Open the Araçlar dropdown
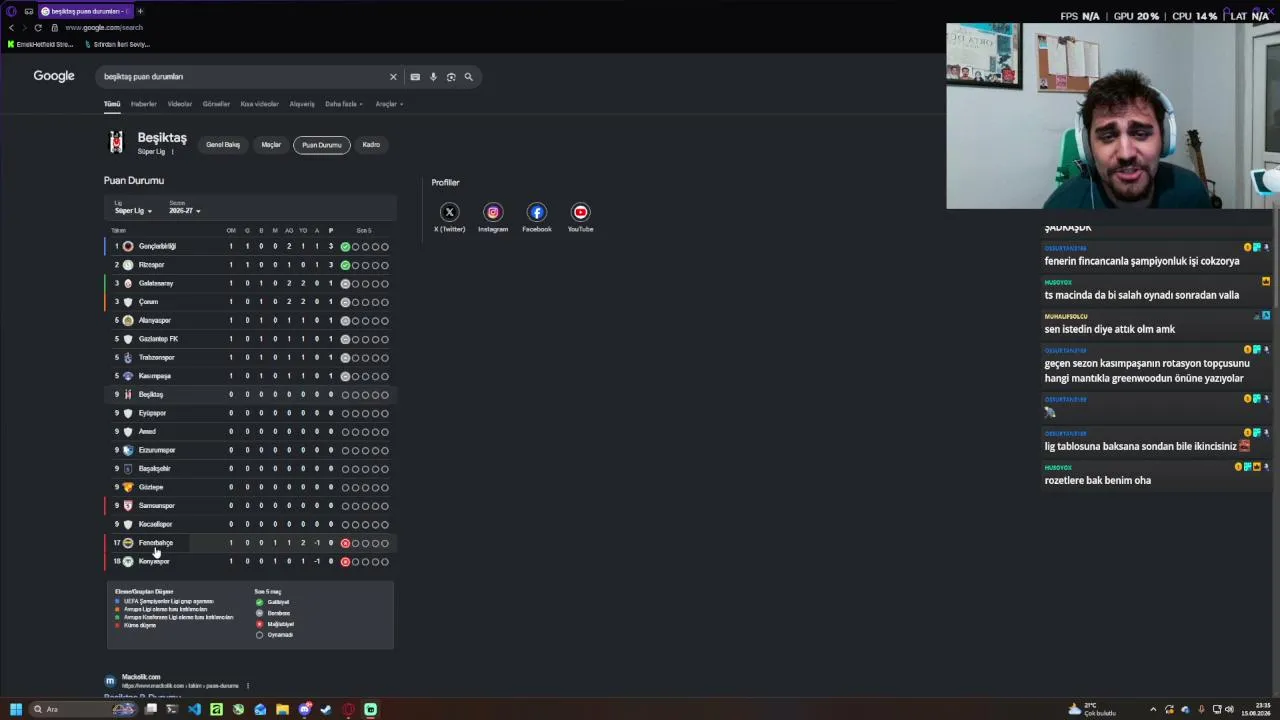 click(x=389, y=104)
